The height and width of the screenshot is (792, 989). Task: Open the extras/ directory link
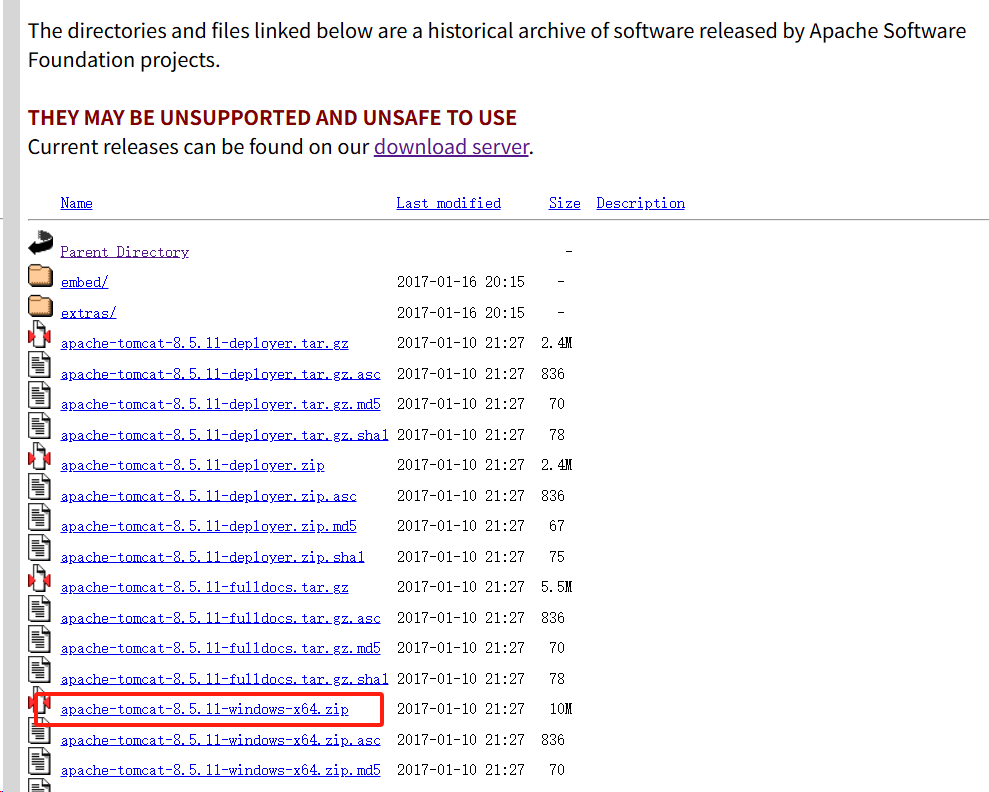coord(88,313)
